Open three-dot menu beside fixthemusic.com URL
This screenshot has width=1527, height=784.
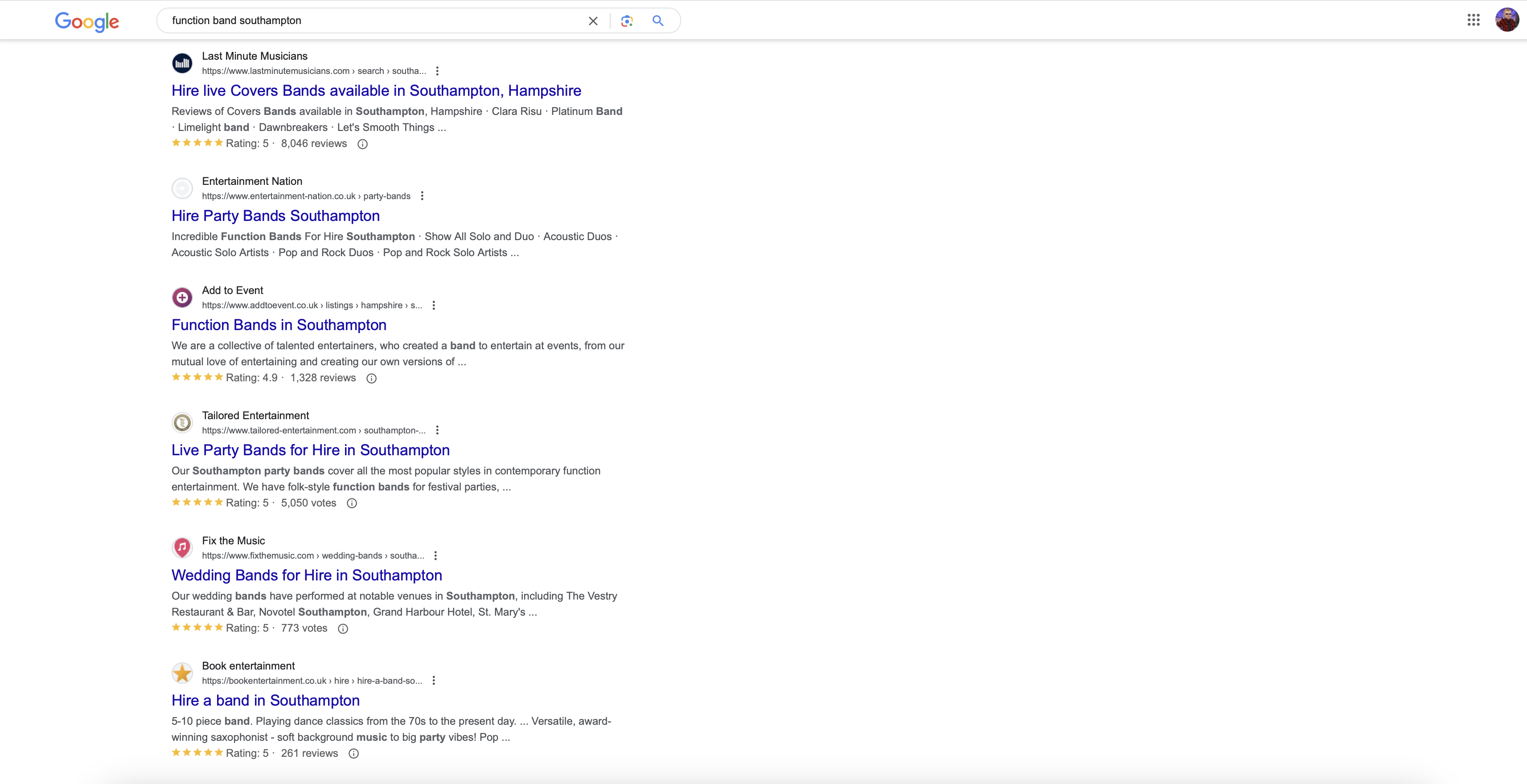[x=436, y=556]
